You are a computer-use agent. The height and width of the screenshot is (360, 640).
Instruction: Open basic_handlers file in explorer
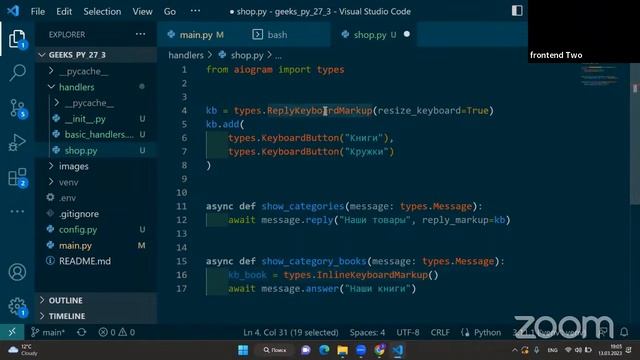pyautogui.click(x=99, y=134)
